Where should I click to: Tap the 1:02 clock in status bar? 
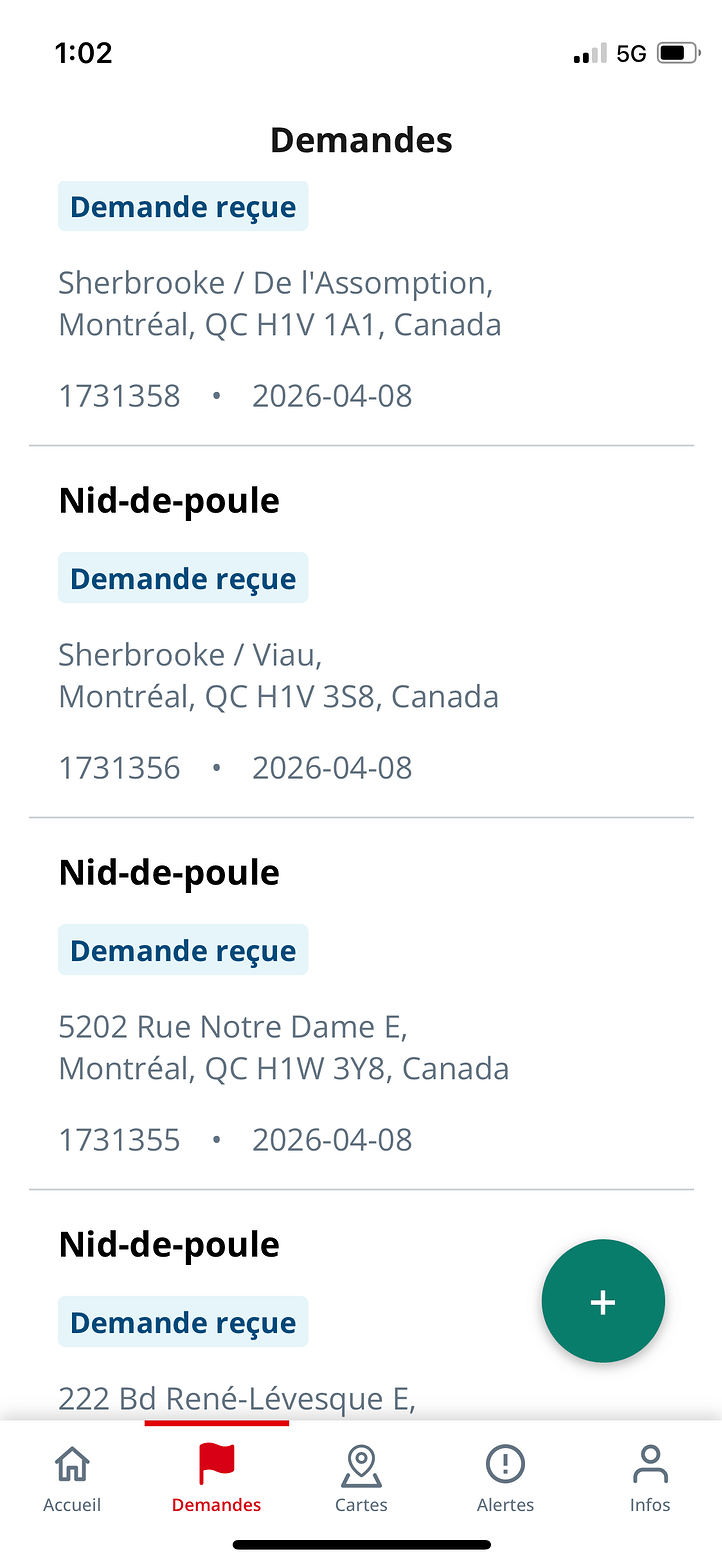coord(84,53)
